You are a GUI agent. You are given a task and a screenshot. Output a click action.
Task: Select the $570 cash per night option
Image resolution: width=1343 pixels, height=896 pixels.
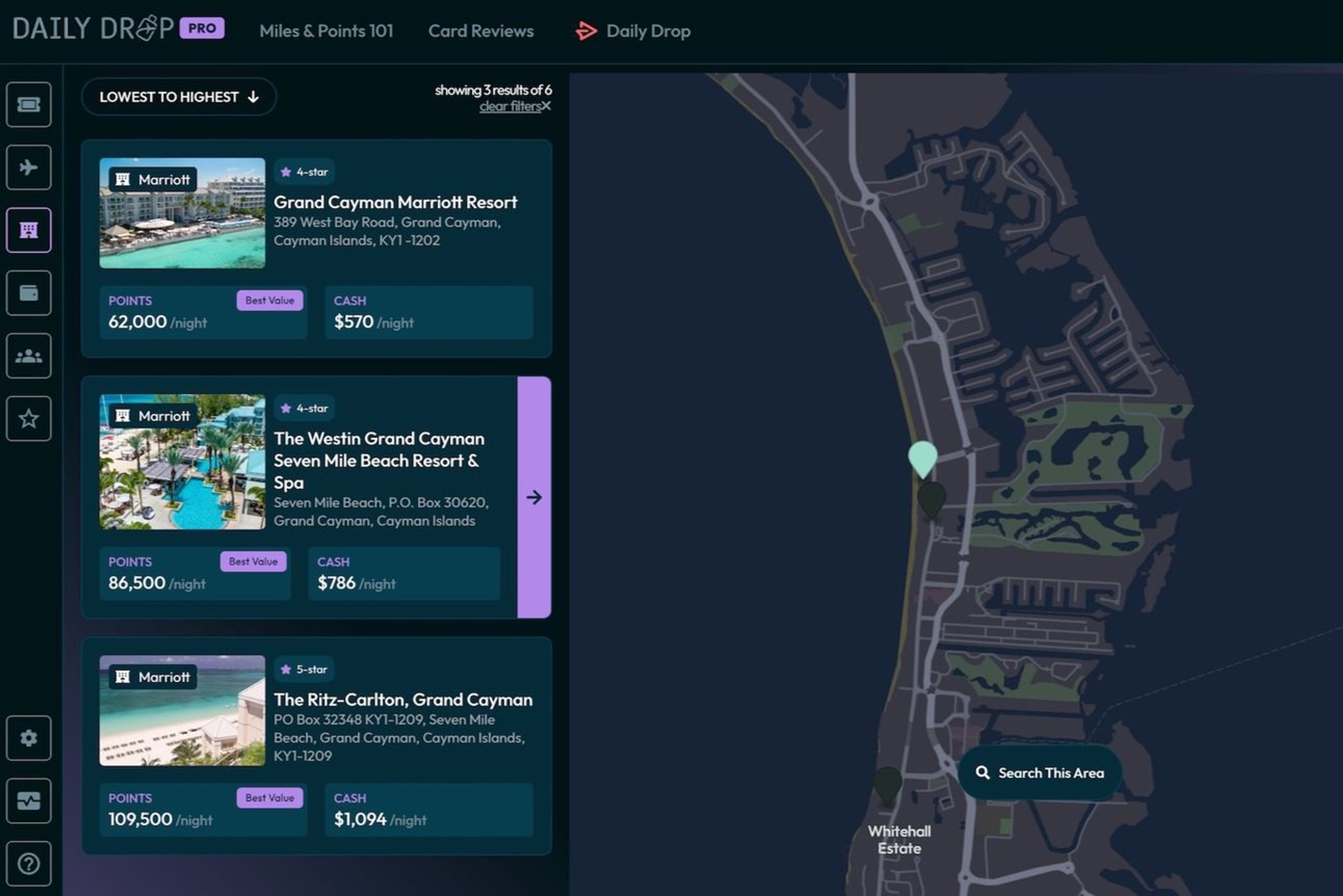click(x=429, y=313)
